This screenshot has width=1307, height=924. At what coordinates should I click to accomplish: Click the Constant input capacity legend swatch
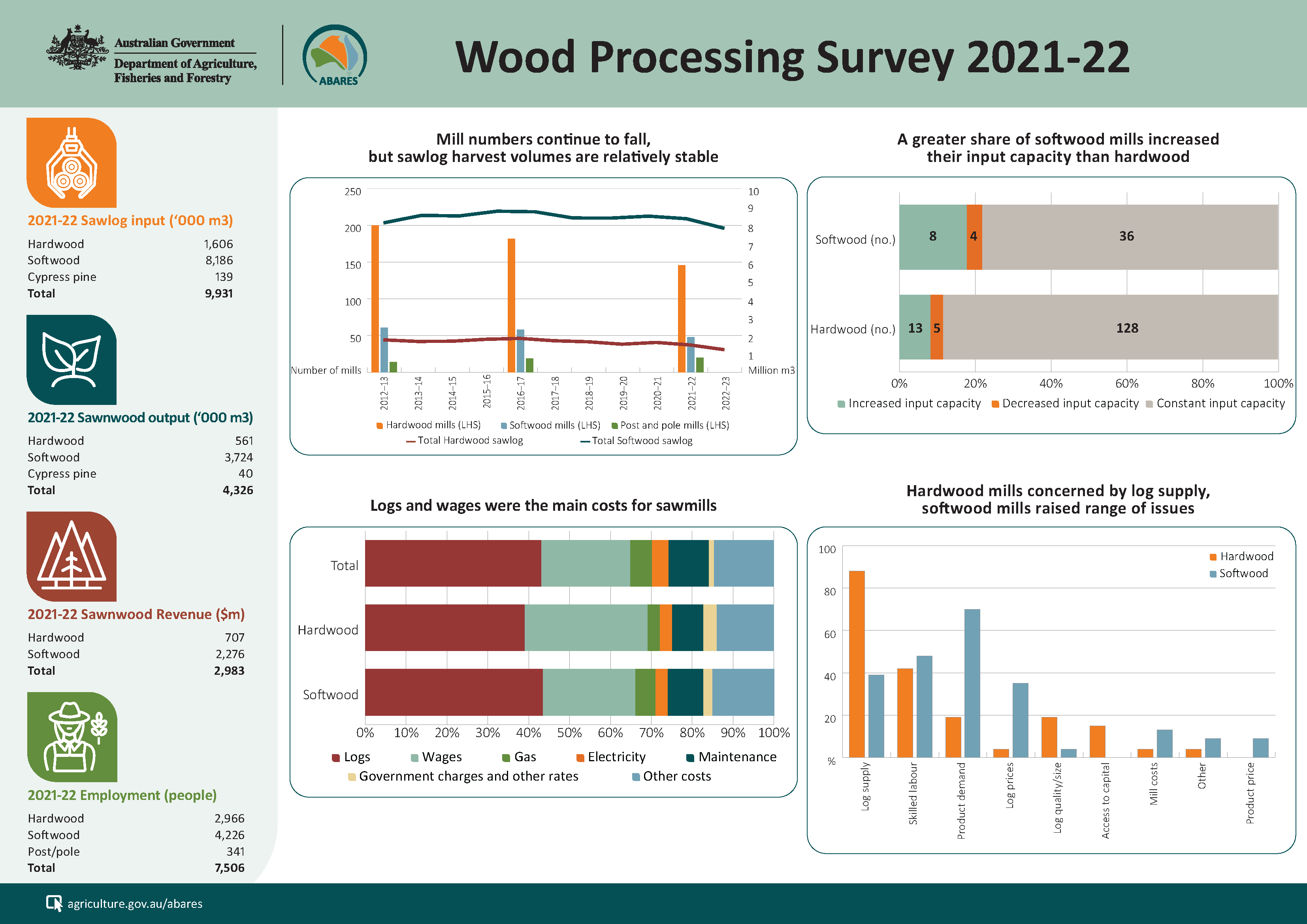pyautogui.click(x=1149, y=404)
